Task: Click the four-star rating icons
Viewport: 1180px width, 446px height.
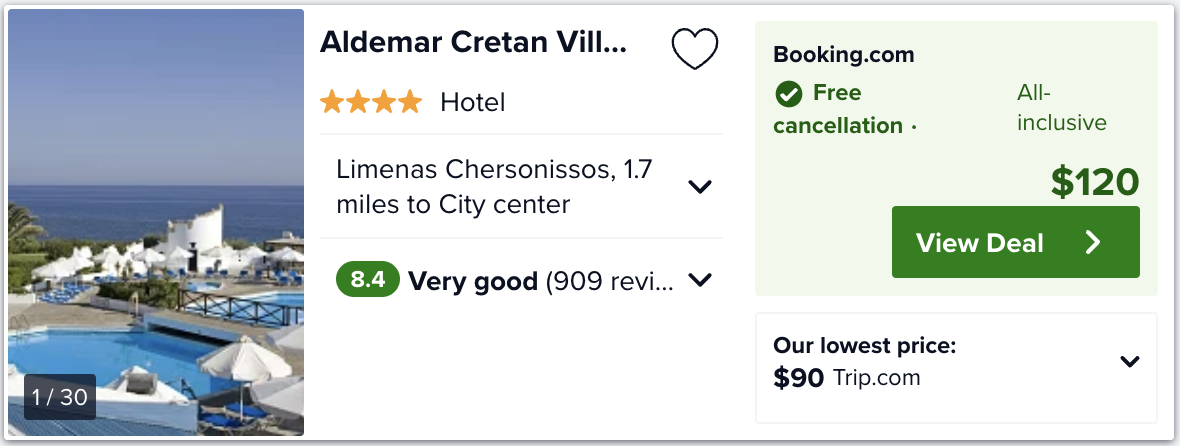Action: coord(371,102)
